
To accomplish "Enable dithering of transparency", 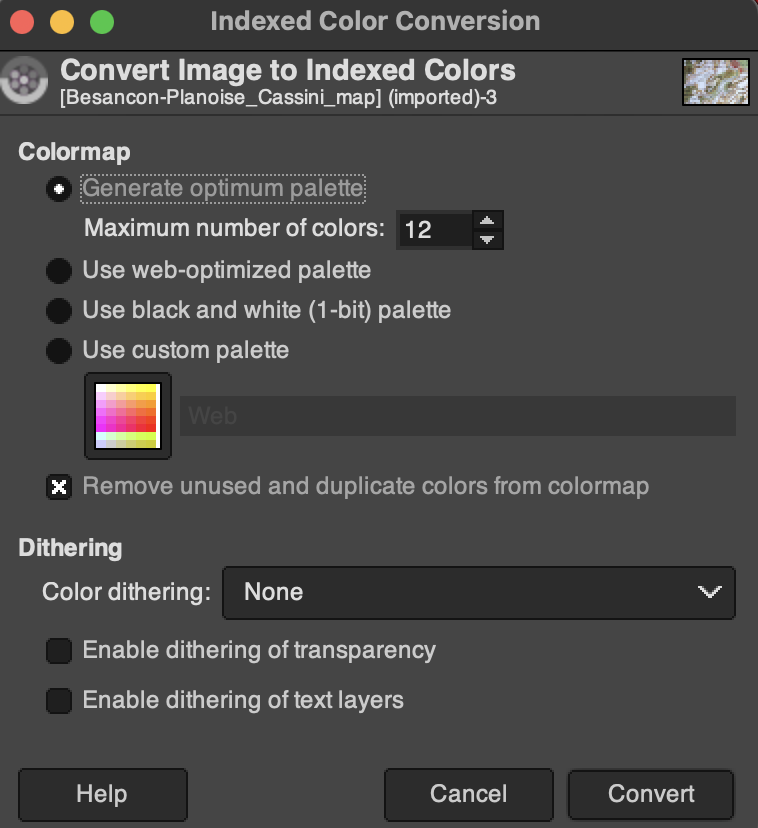I will tap(60, 651).
